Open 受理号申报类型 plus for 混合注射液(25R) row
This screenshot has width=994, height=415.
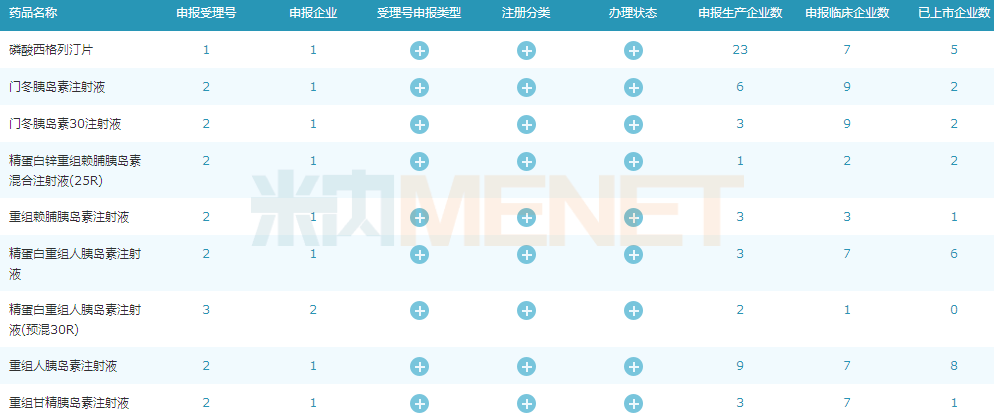point(419,162)
